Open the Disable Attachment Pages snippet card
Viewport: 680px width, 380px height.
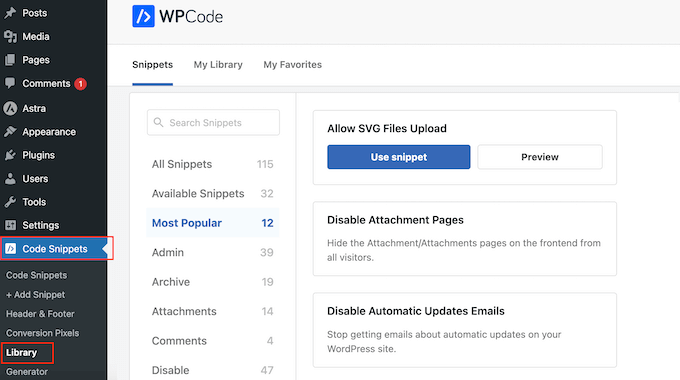(464, 239)
